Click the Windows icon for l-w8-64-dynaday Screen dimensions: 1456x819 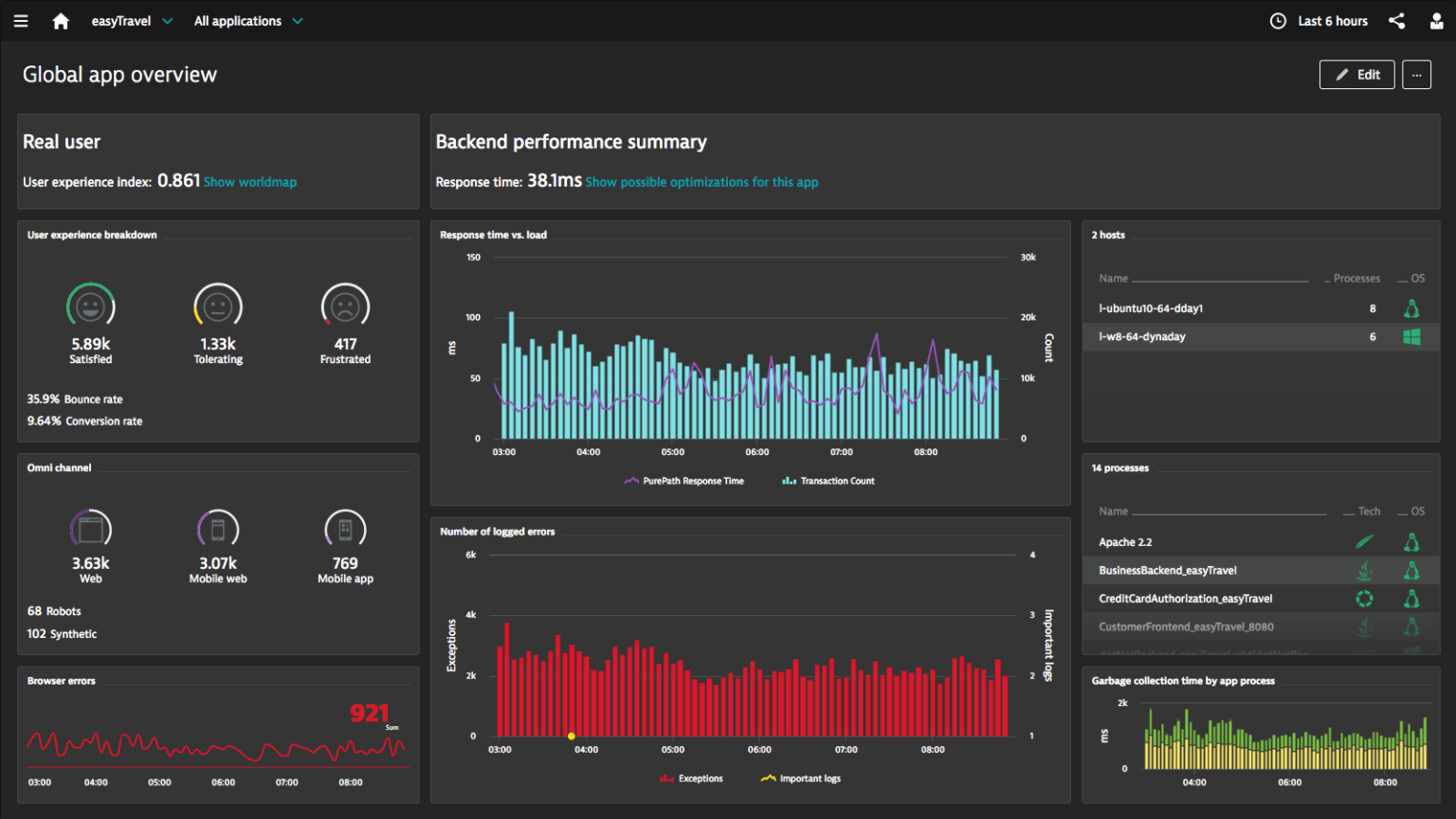coord(1411,337)
